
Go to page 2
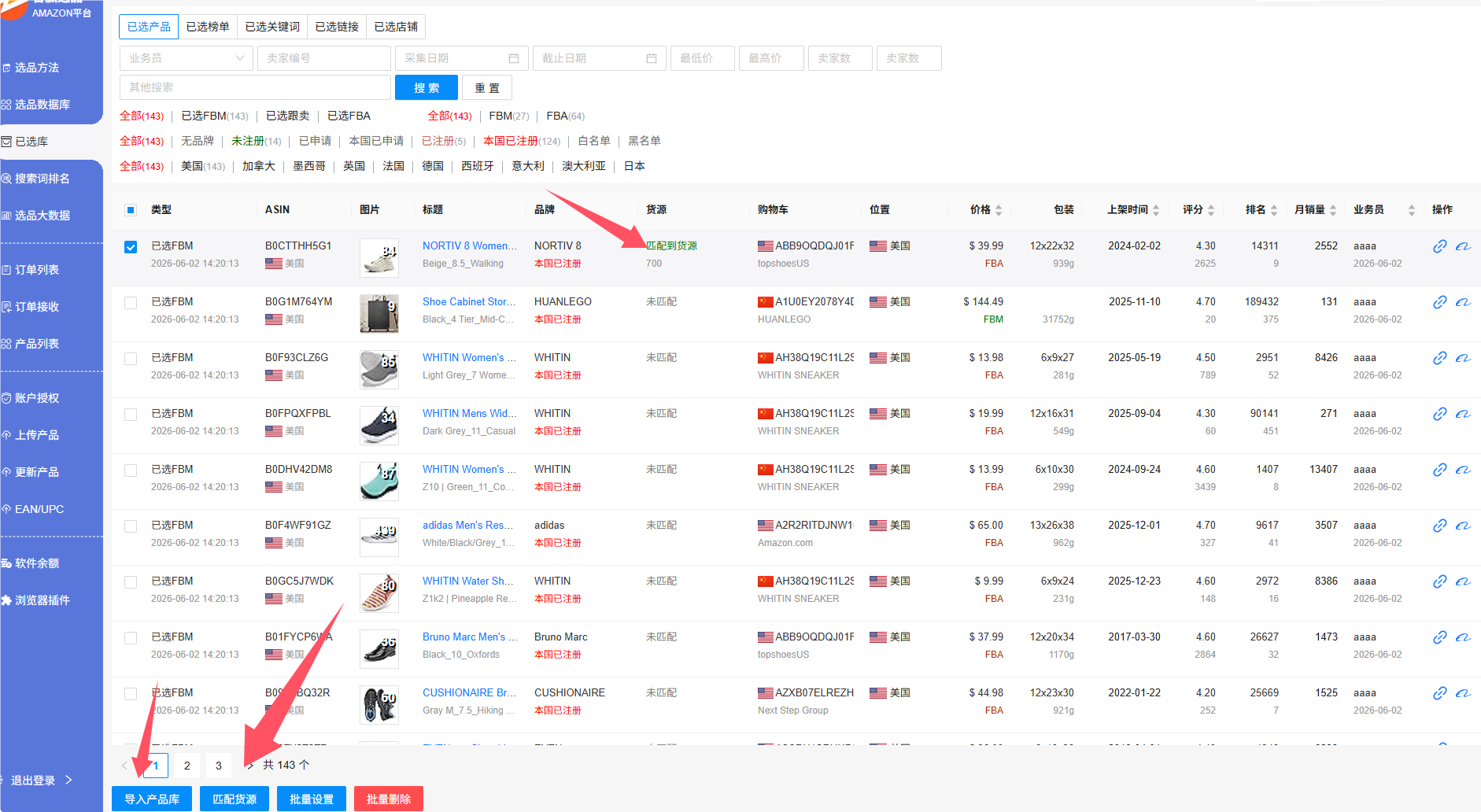click(x=187, y=765)
